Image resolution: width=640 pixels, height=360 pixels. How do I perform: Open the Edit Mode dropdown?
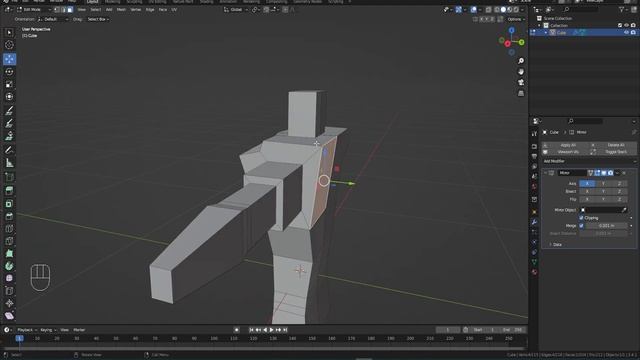(33, 9)
